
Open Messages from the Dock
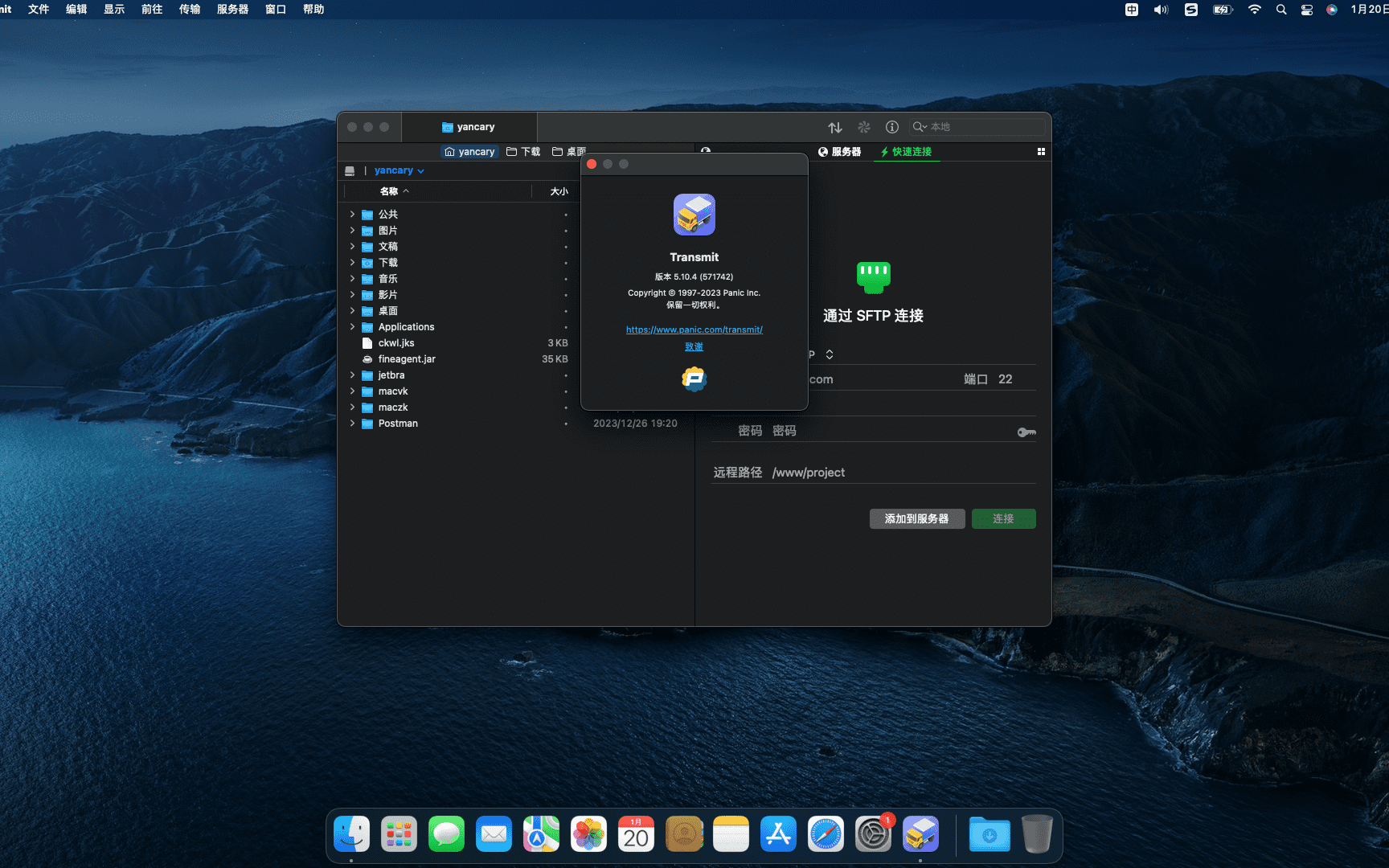click(446, 834)
